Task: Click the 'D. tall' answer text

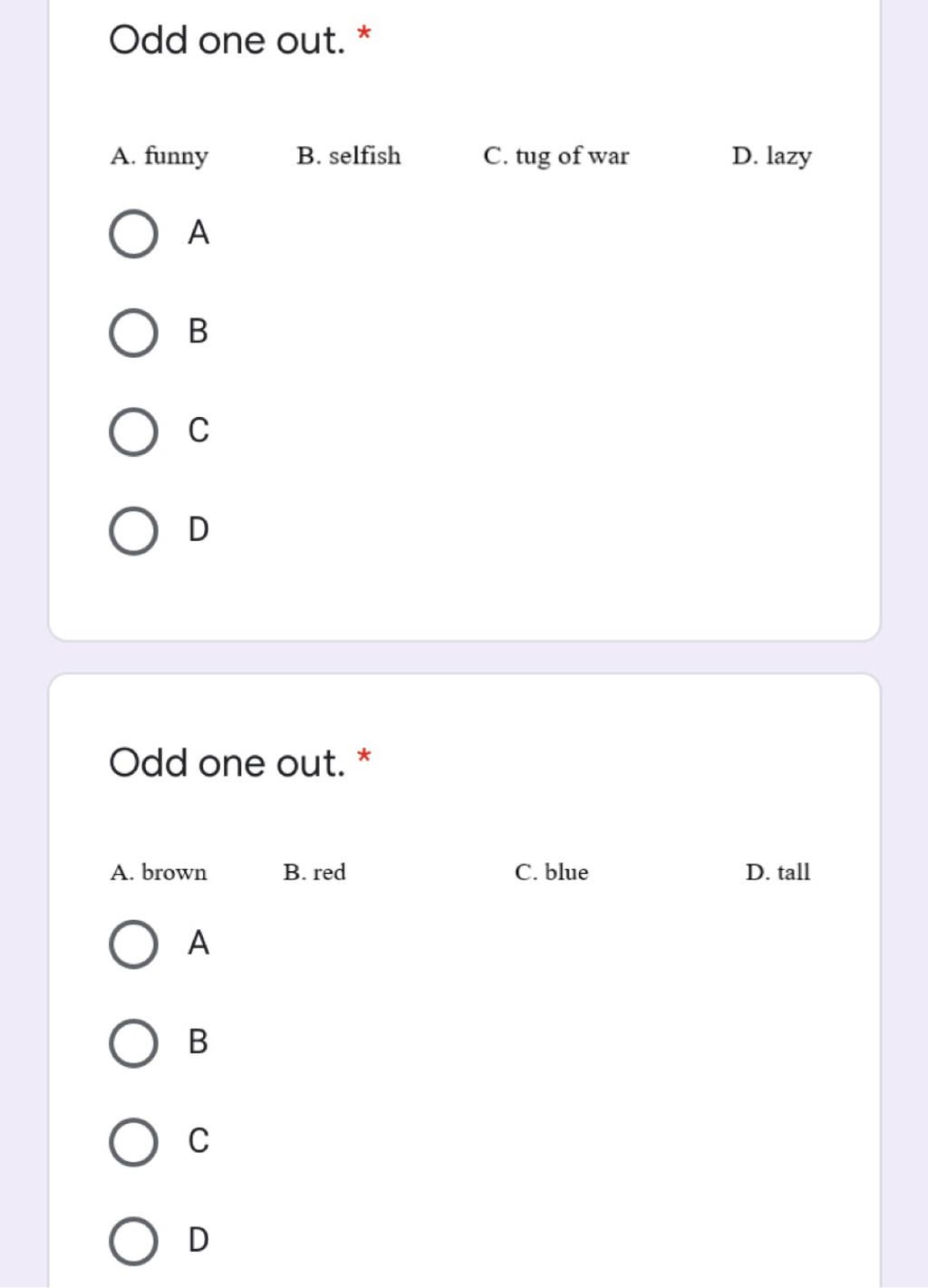Action: tap(778, 872)
